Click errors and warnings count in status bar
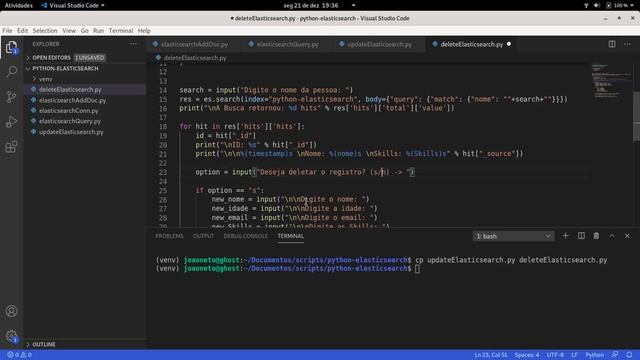The height and width of the screenshot is (360, 640). tap(20, 355)
